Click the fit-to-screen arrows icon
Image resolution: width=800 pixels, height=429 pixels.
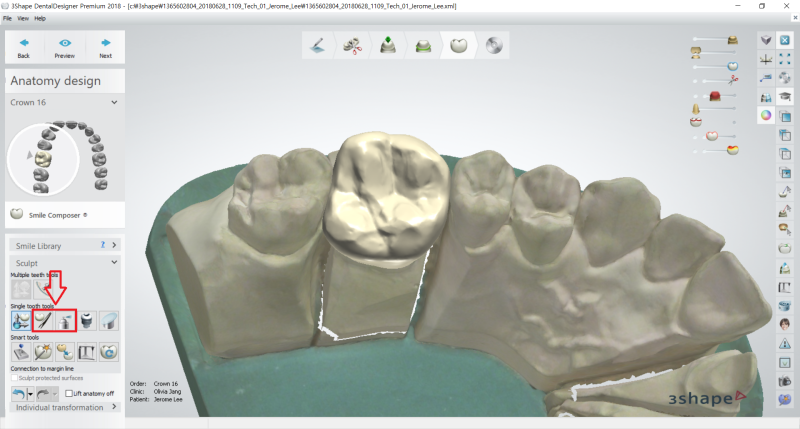pyautogui.click(x=785, y=59)
